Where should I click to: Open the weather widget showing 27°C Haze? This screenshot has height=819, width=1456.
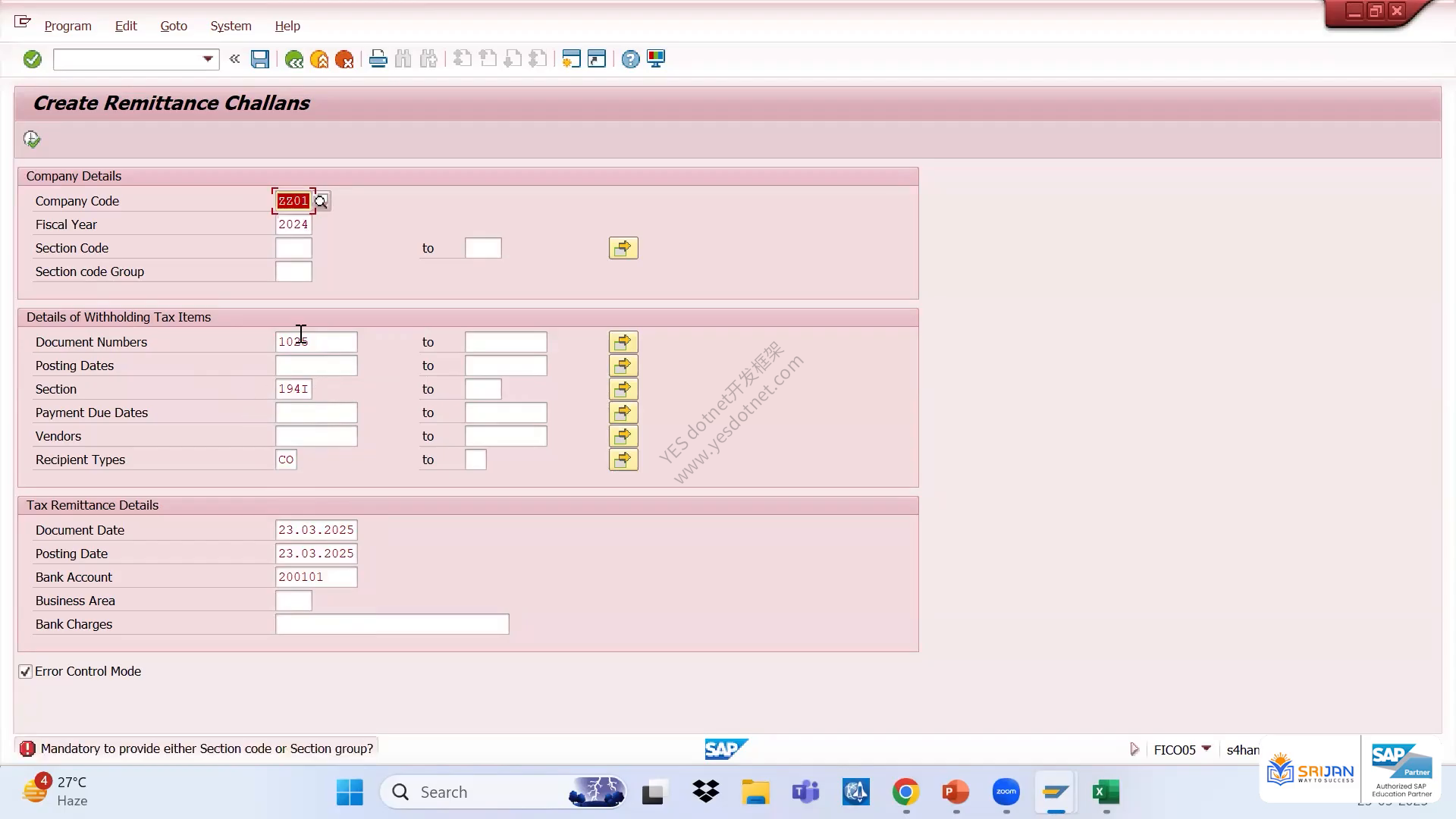pos(56,791)
